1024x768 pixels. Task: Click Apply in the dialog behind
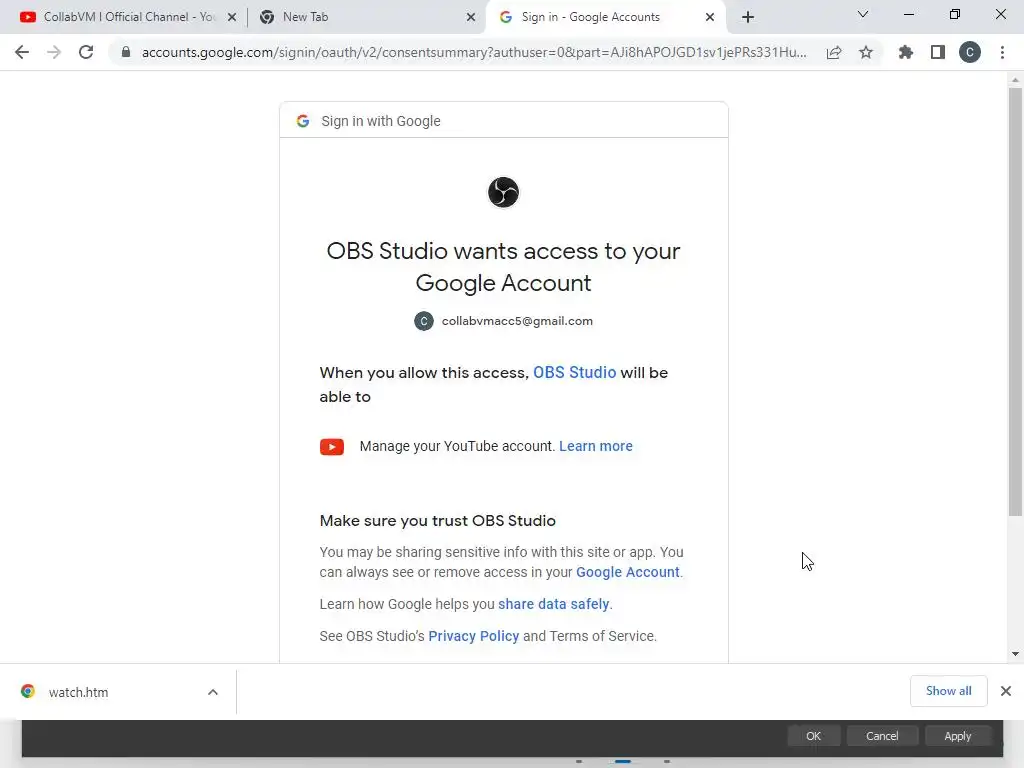pos(958,736)
